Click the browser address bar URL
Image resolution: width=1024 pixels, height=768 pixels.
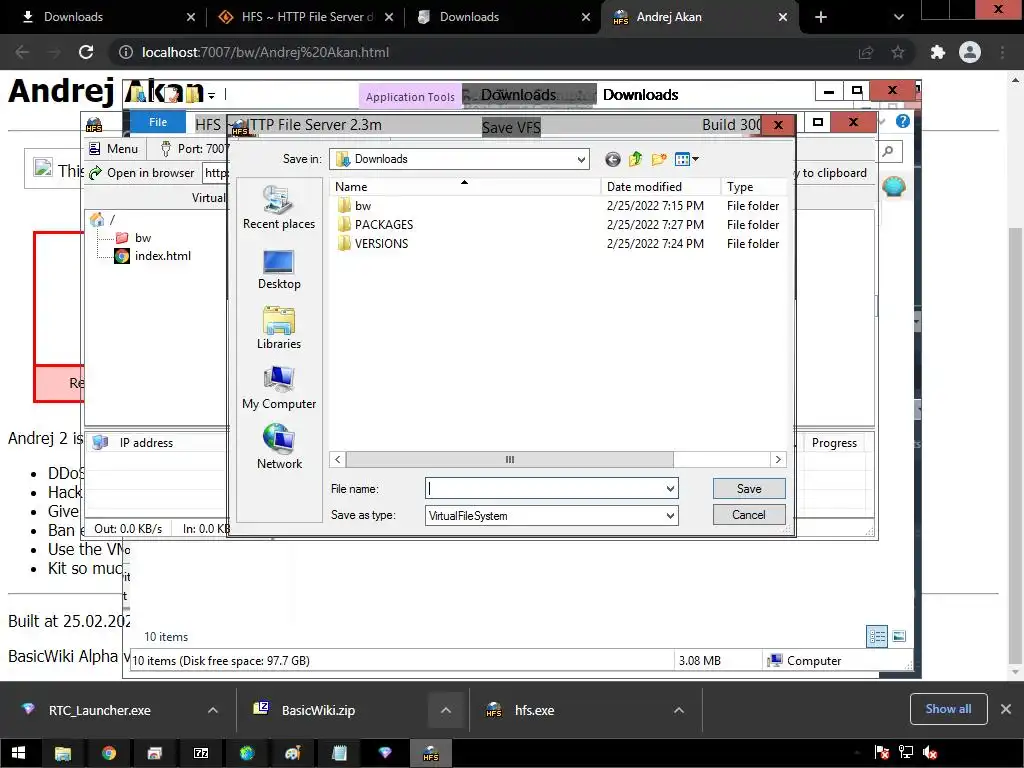click(x=265, y=52)
